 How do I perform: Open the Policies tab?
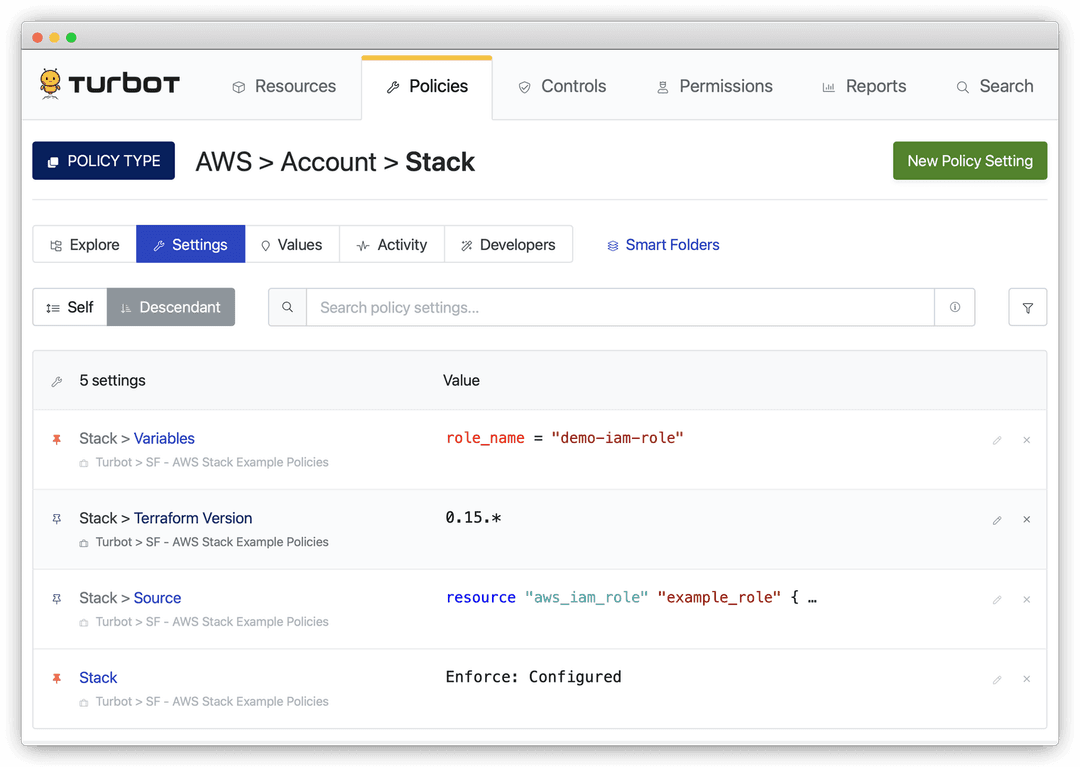(x=427, y=86)
